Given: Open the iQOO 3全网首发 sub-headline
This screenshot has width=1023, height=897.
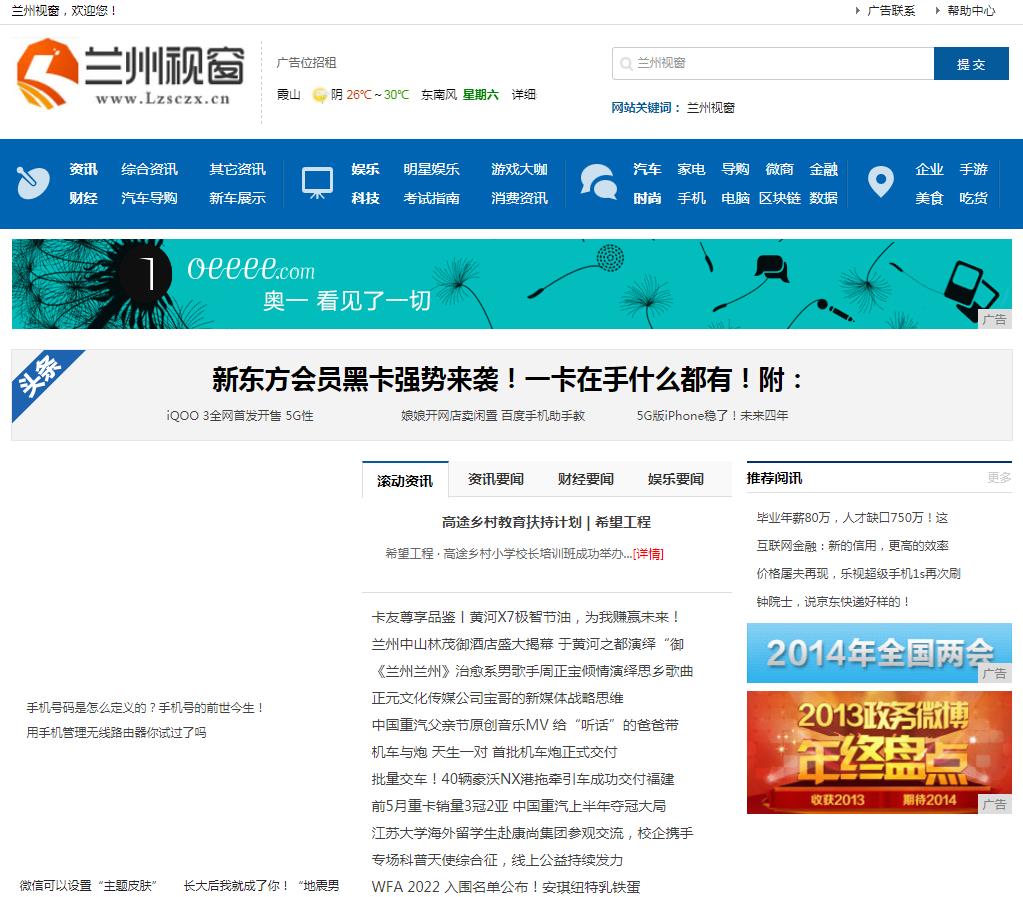Looking at the screenshot, I should [240, 416].
